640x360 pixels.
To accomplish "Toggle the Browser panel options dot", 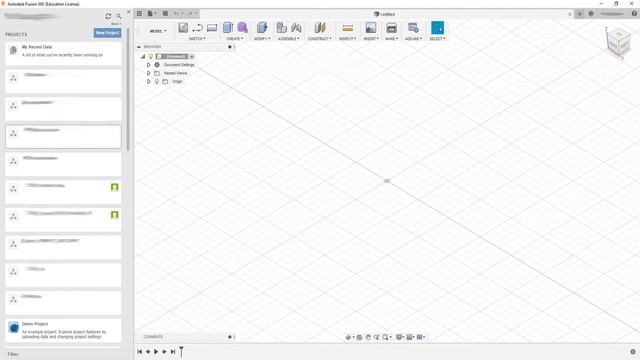I will coord(230,47).
